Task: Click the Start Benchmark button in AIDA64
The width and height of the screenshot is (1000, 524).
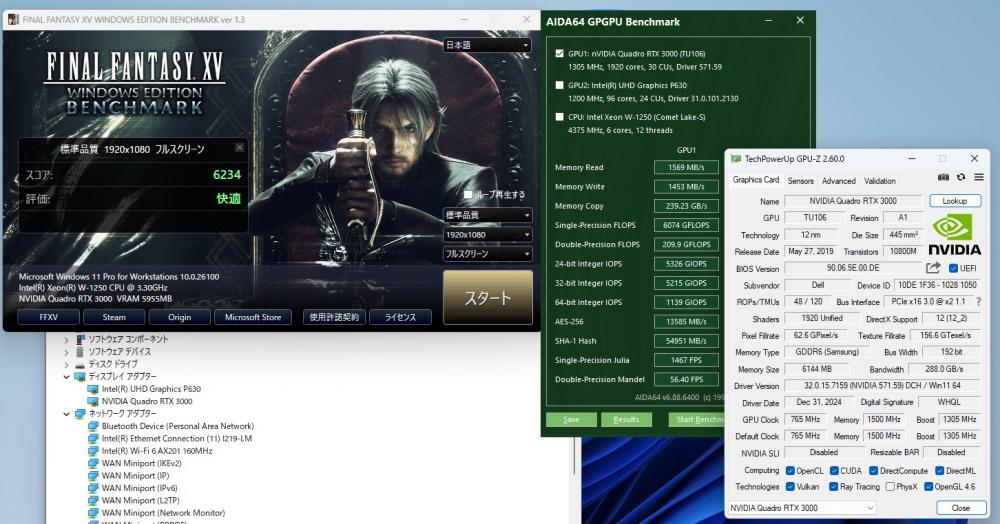Action: (697, 419)
